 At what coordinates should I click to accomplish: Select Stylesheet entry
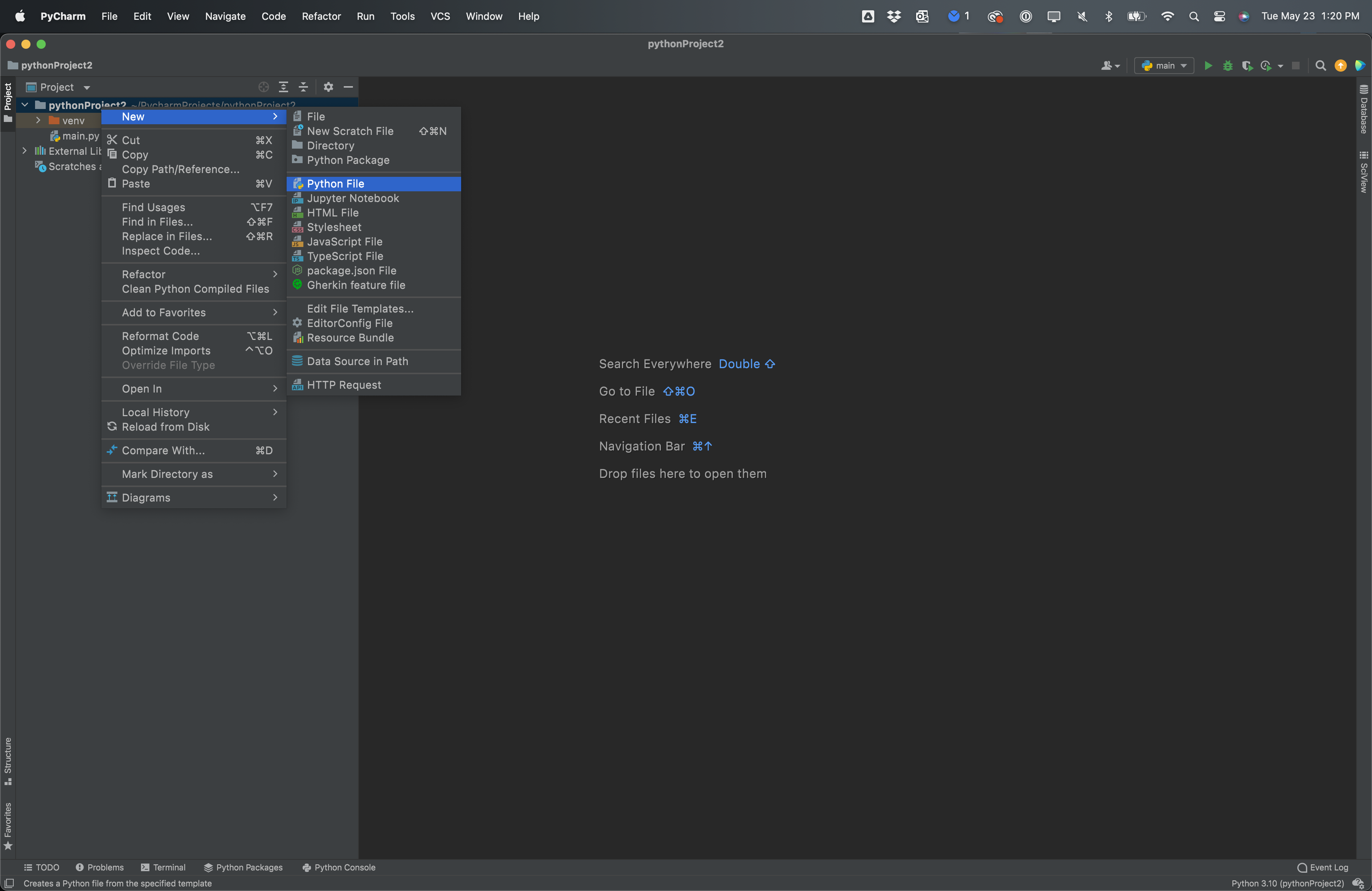(373, 227)
